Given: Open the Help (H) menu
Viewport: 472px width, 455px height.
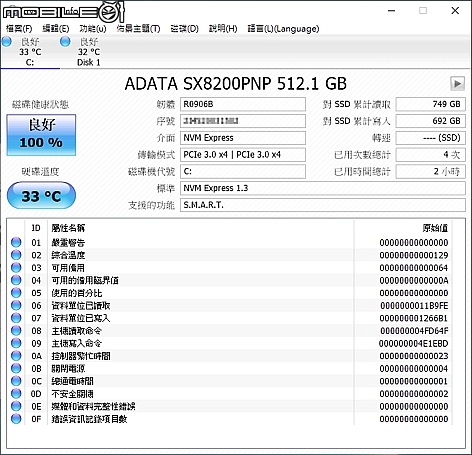Looking at the screenshot, I should (223, 29).
